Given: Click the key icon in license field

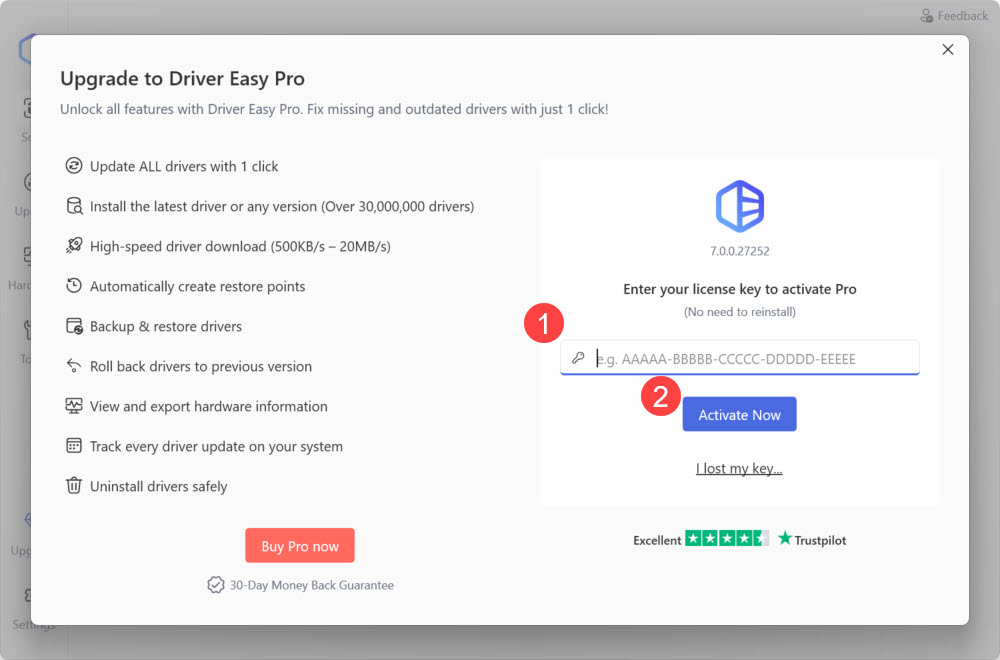Looking at the screenshot, I should 578,358.
